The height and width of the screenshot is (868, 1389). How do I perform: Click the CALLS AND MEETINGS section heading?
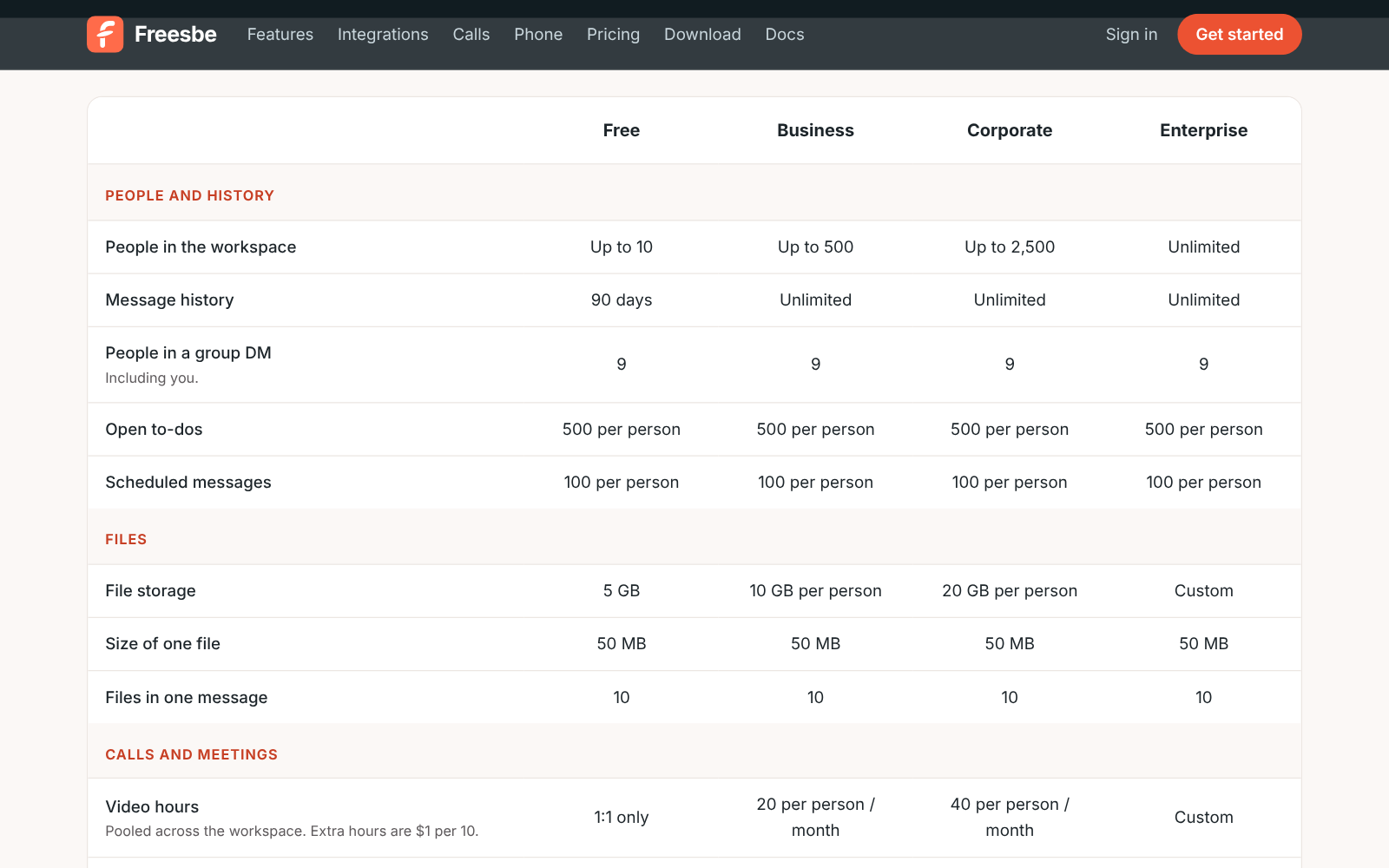pyautogui.click(x=191, y=755)
